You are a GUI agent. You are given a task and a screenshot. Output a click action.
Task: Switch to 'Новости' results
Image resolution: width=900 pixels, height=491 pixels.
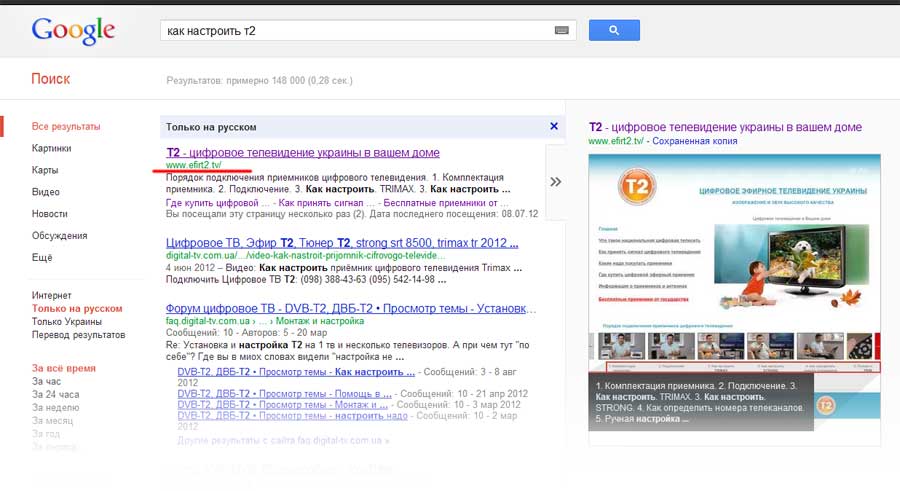click(x=50, y=214)
